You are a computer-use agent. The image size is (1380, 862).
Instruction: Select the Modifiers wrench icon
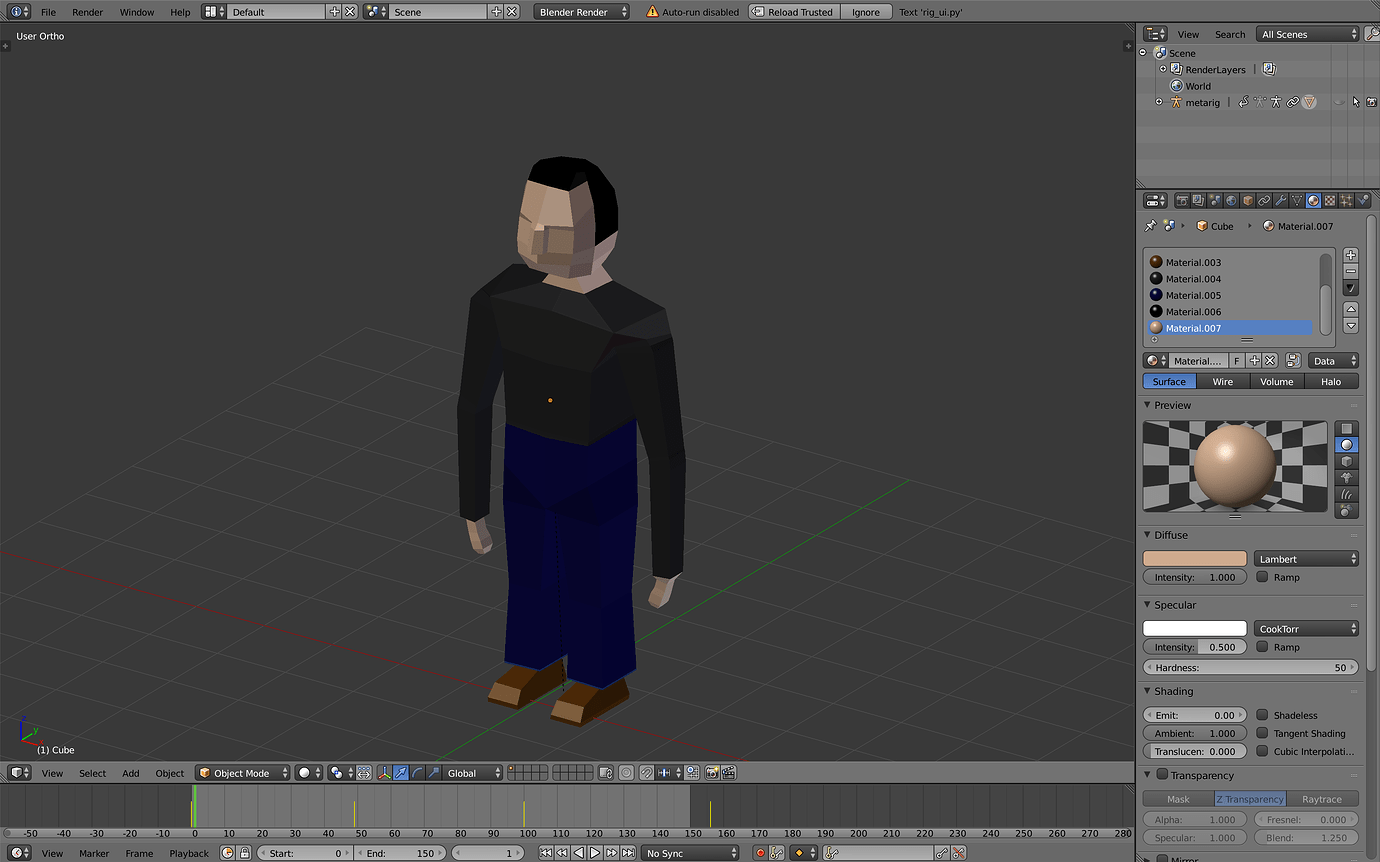[1282, 200]
